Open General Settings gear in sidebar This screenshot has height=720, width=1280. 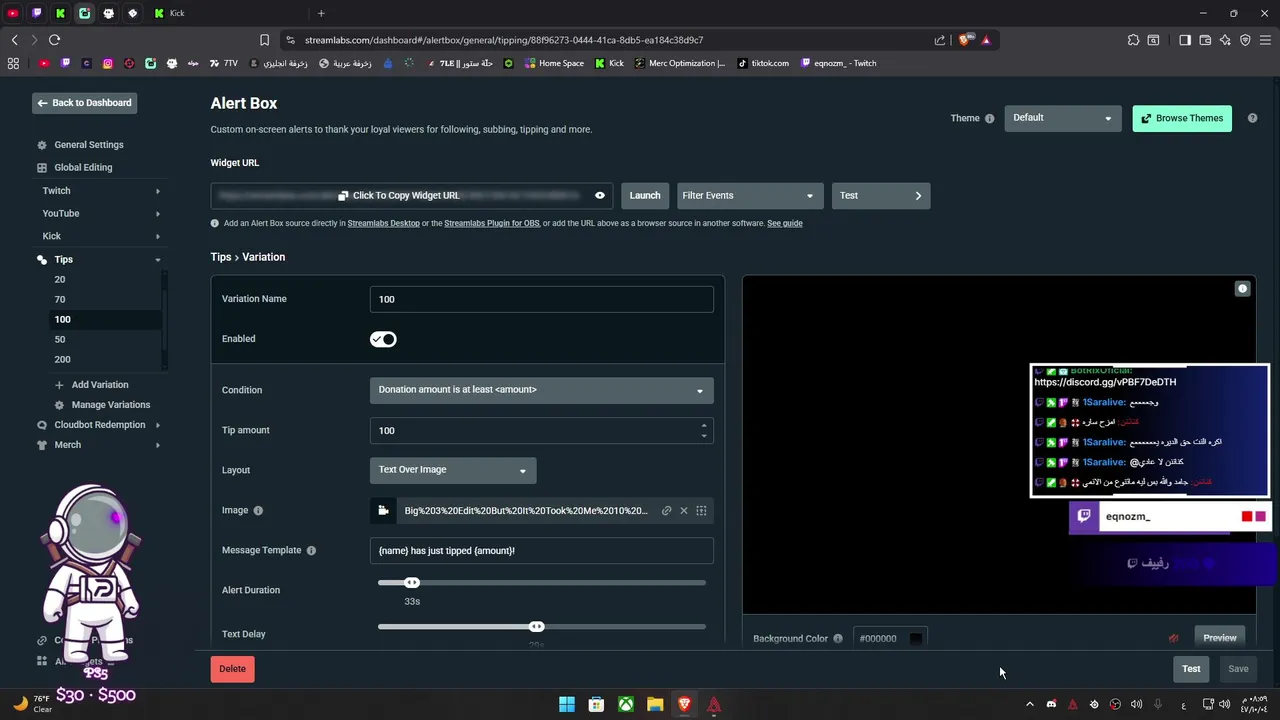coord(42,145)
